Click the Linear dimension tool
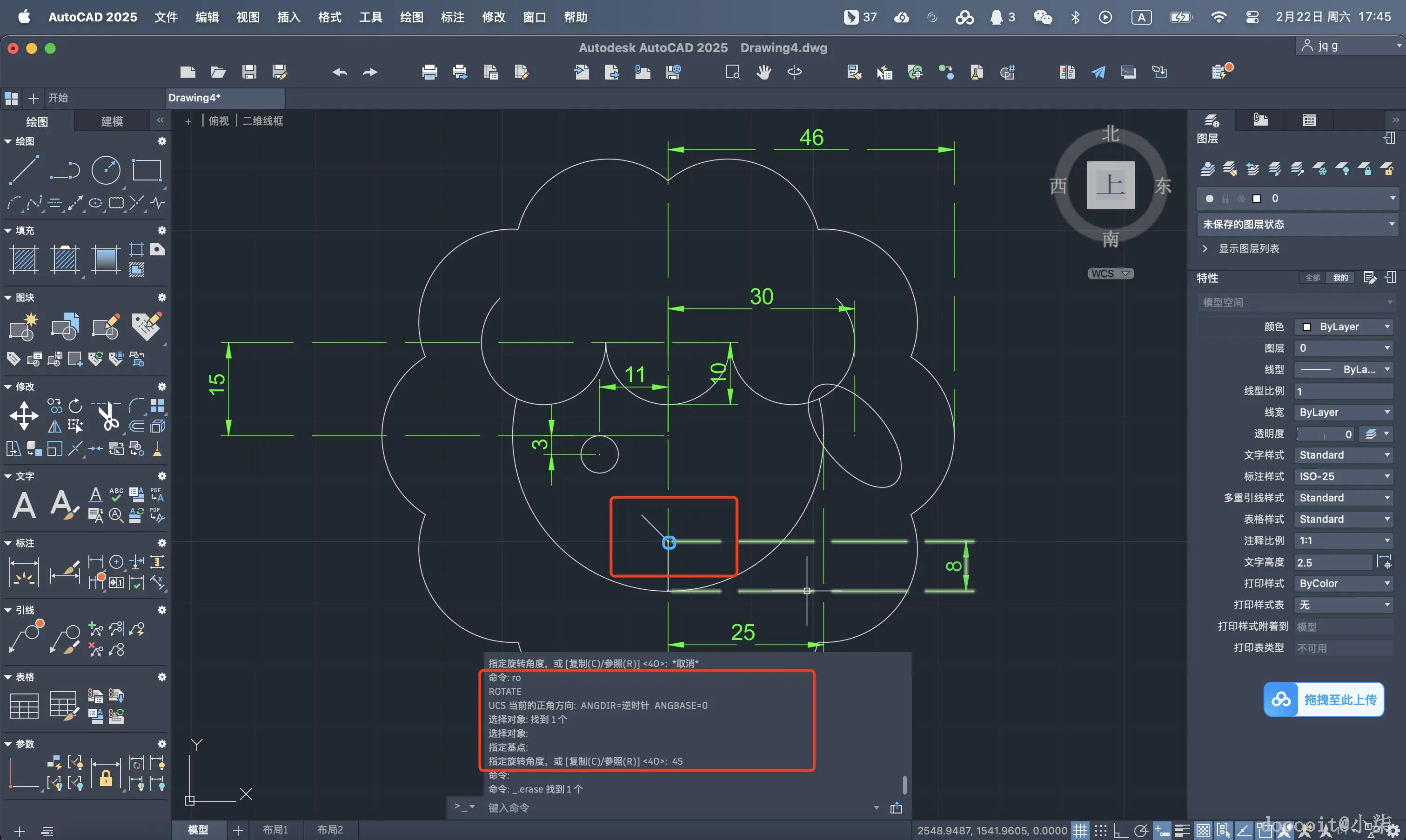 (x=24, y=571)
